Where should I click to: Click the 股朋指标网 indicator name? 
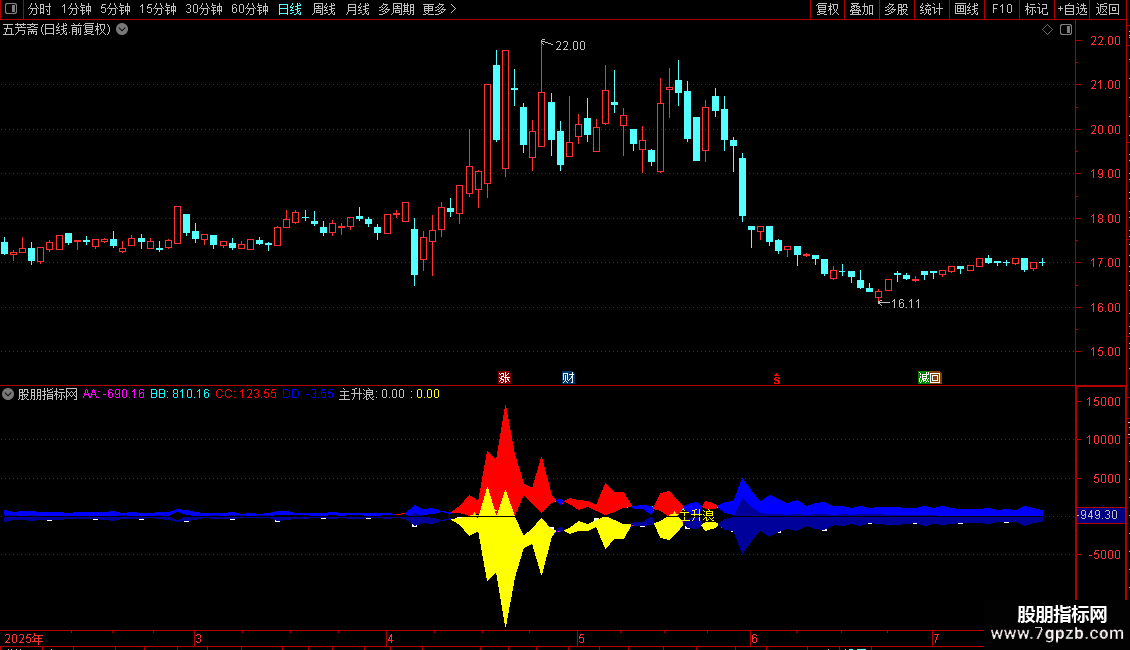point(48,394)
